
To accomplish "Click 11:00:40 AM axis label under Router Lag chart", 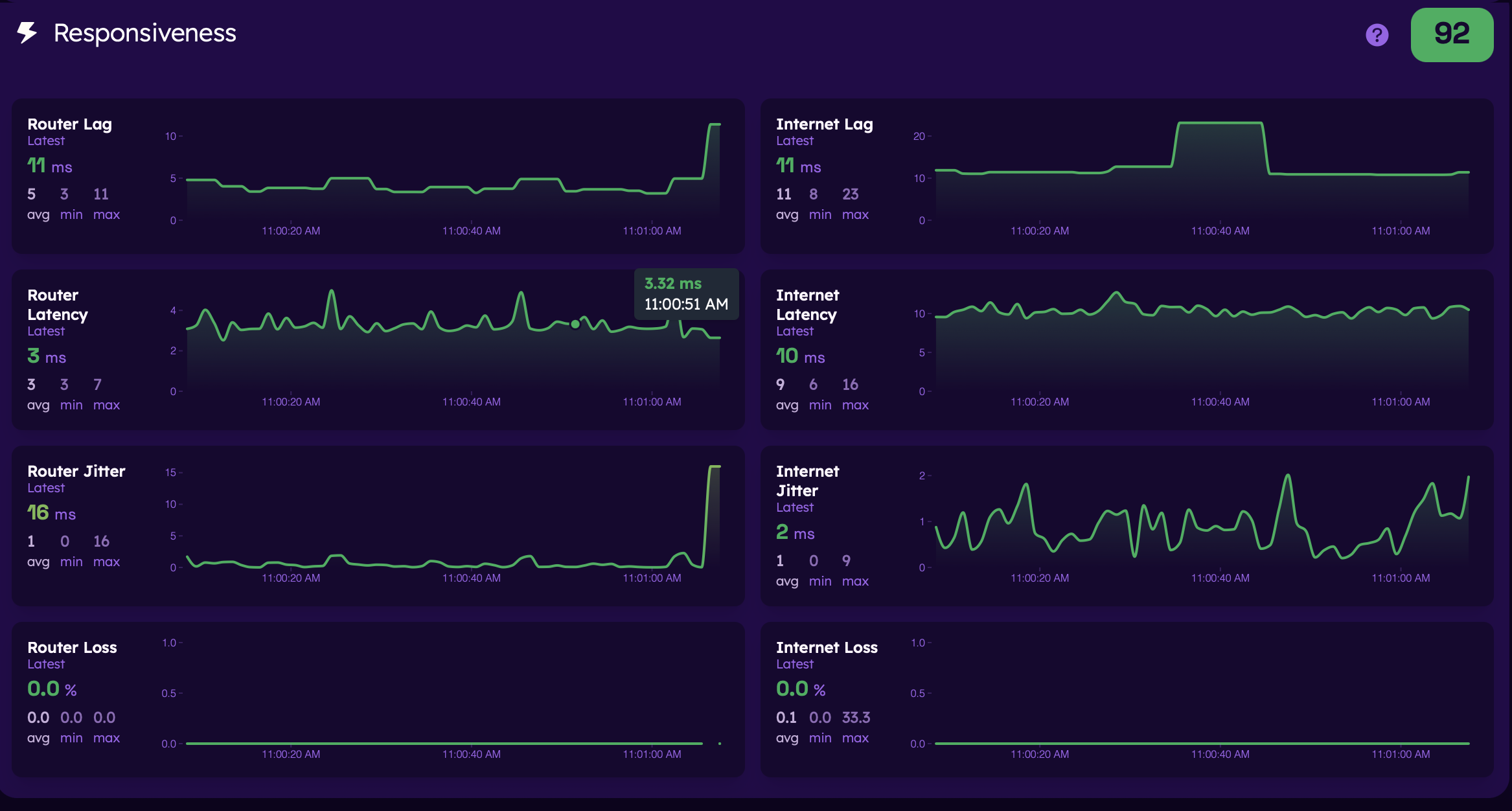I will 471,231.
